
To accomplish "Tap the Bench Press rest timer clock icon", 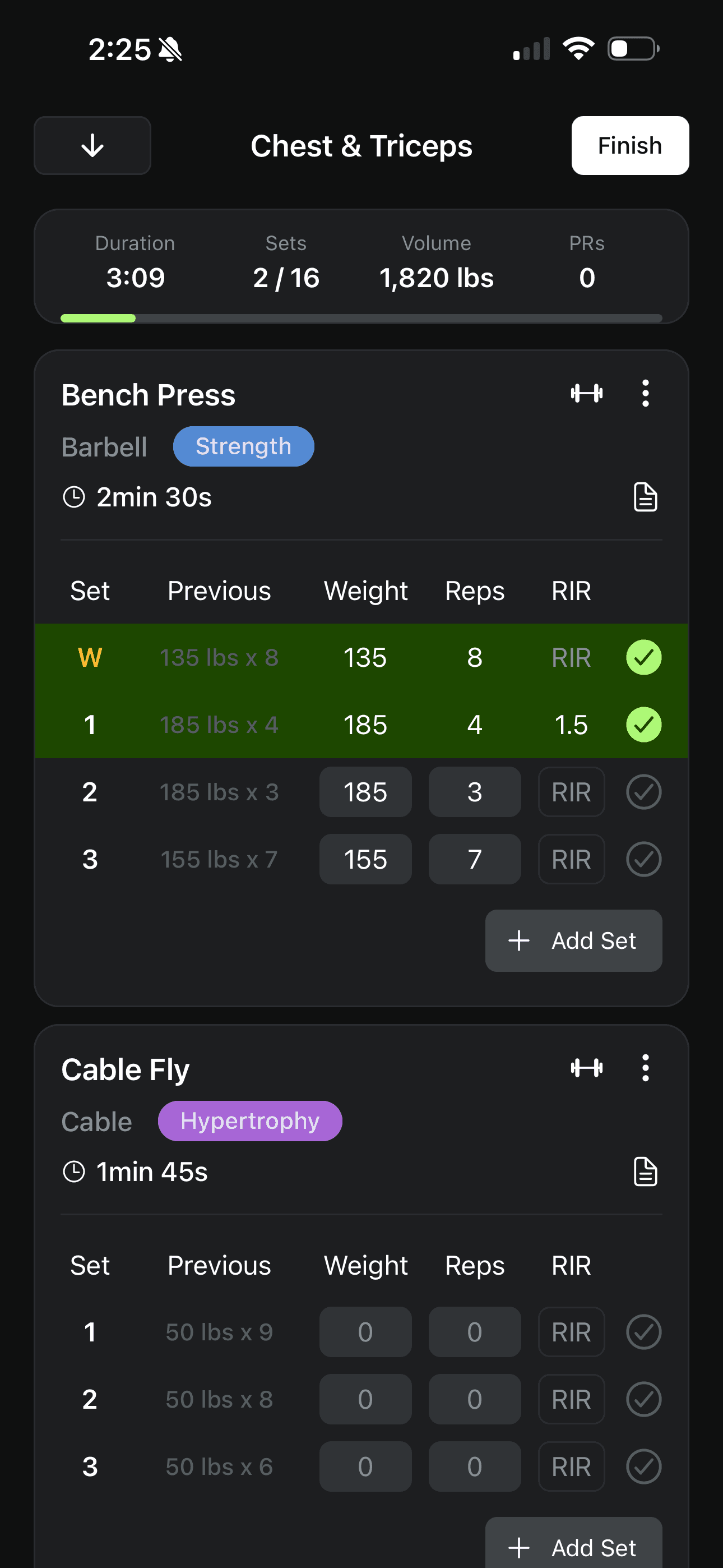I will pos(74,497).
